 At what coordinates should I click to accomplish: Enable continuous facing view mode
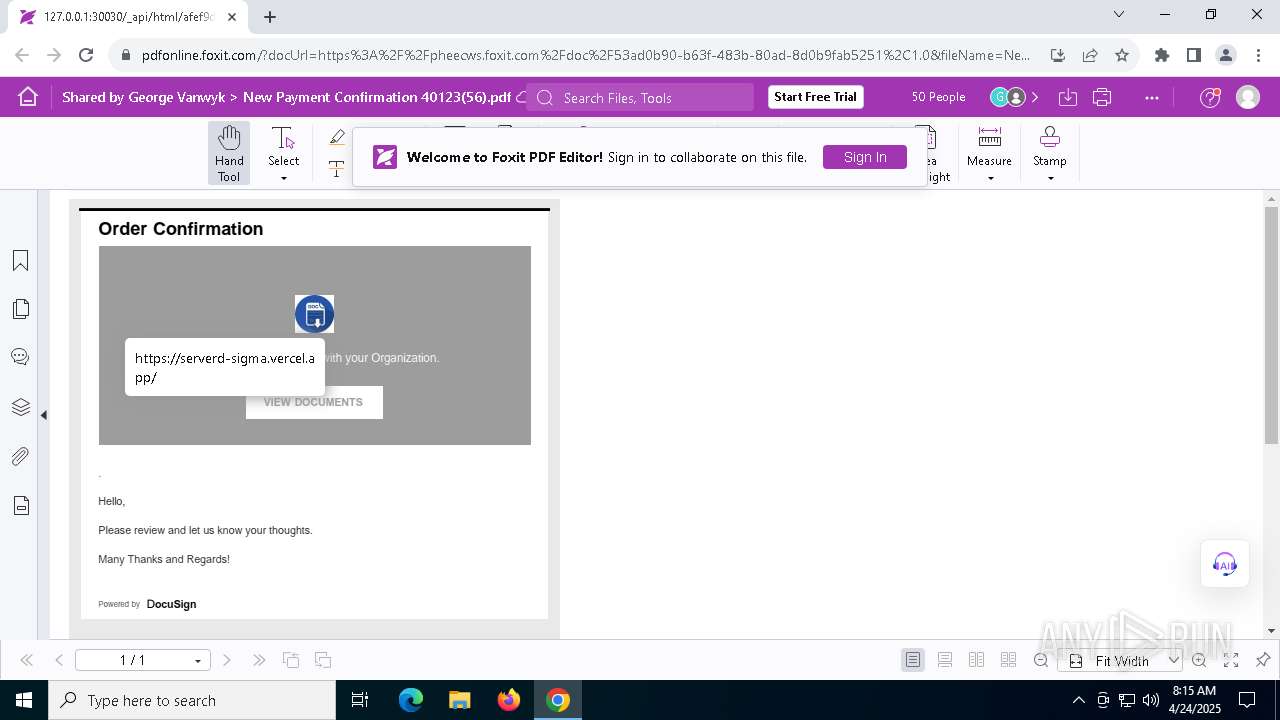click(1009, 660)
